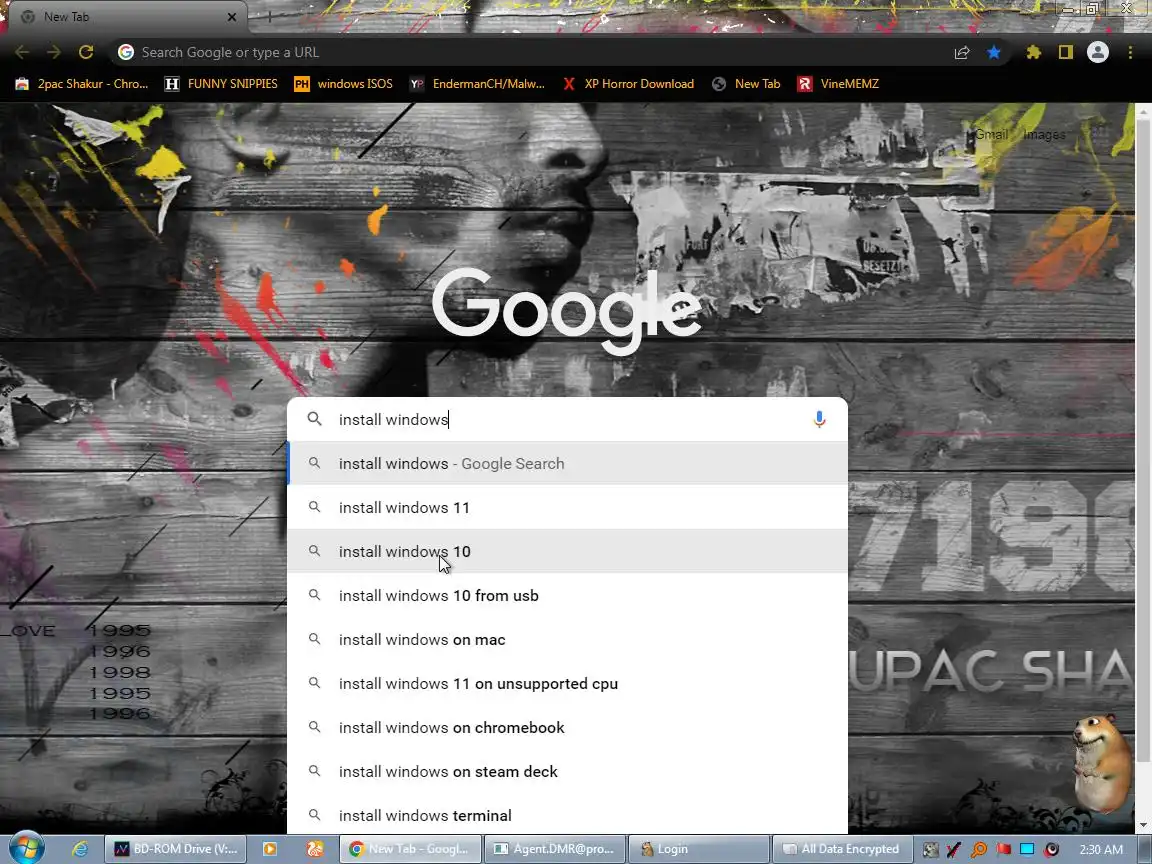
Task: Open the windows ISOS bookmark
Action: pos(343,84)
